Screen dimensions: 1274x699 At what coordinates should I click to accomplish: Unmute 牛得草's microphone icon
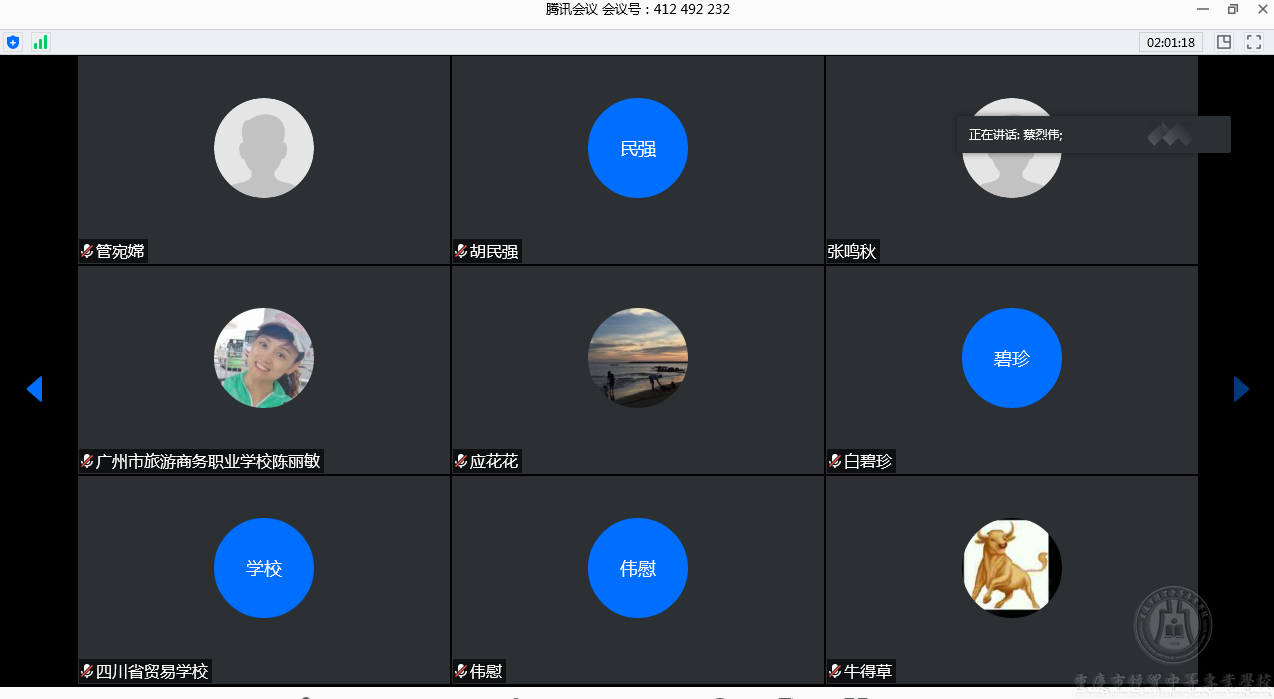(836, 671)
